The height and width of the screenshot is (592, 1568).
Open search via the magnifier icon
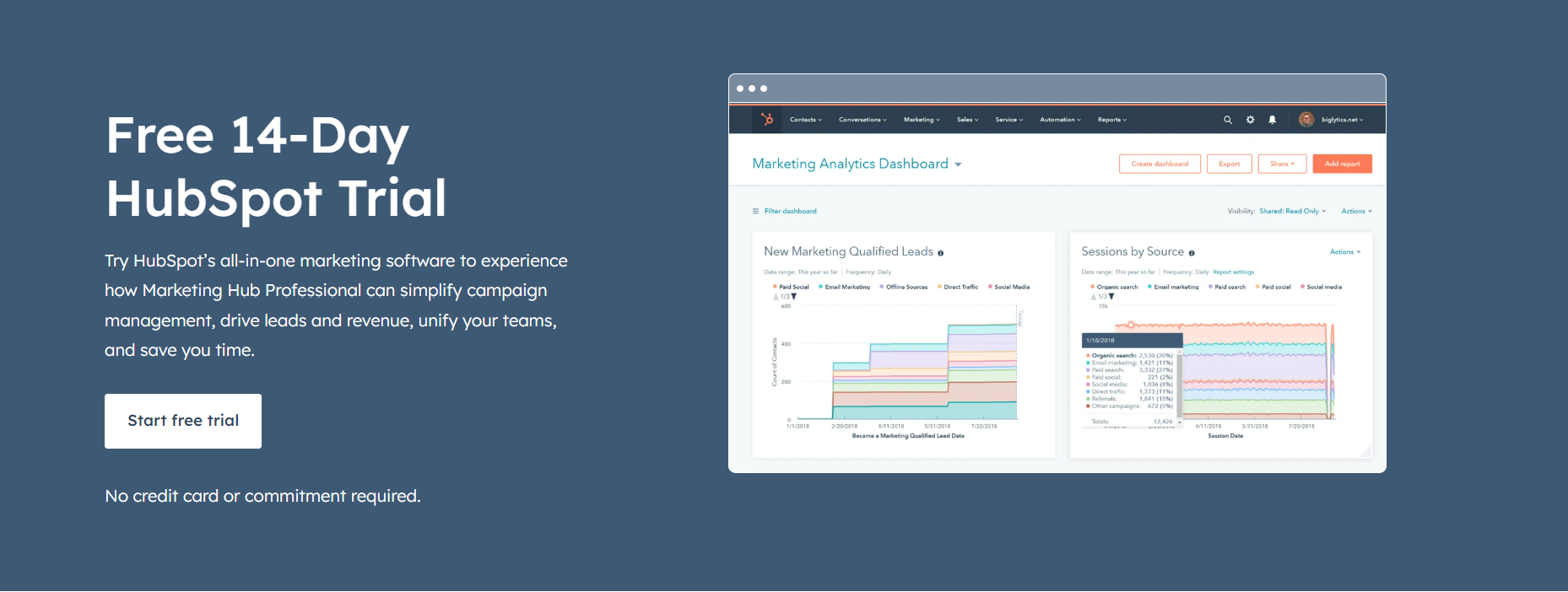1228,120
